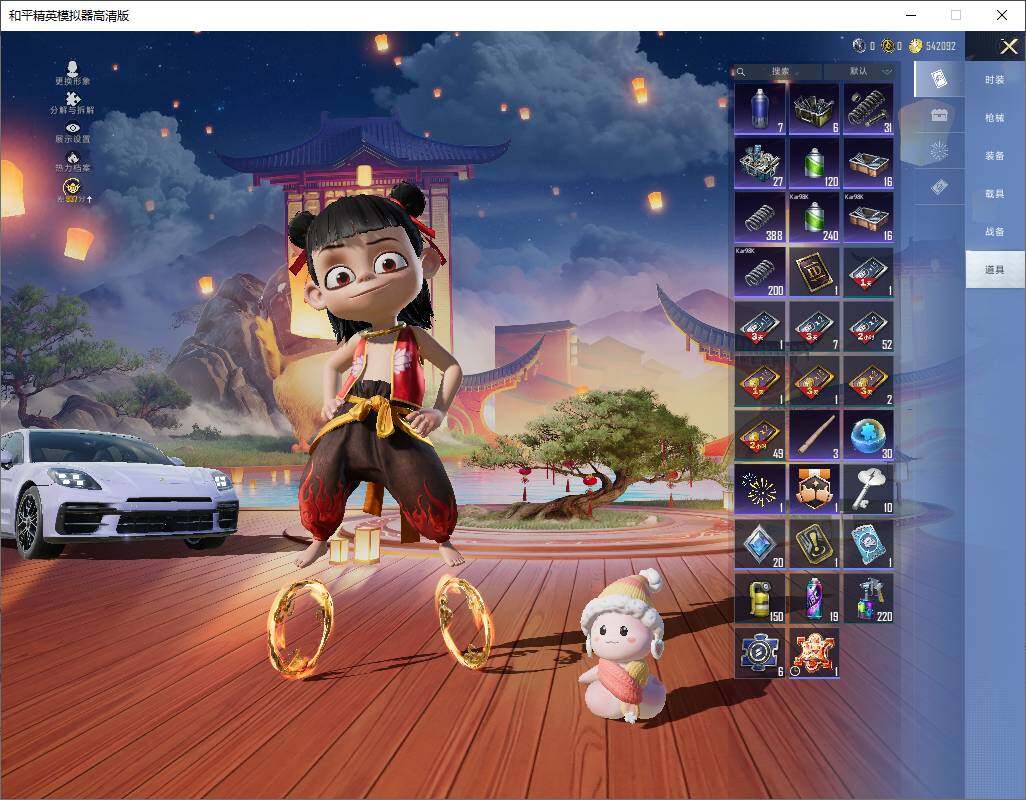1026x800 pixels.
Task: Select the exclamation mark card item
Action: pos(814,544)
